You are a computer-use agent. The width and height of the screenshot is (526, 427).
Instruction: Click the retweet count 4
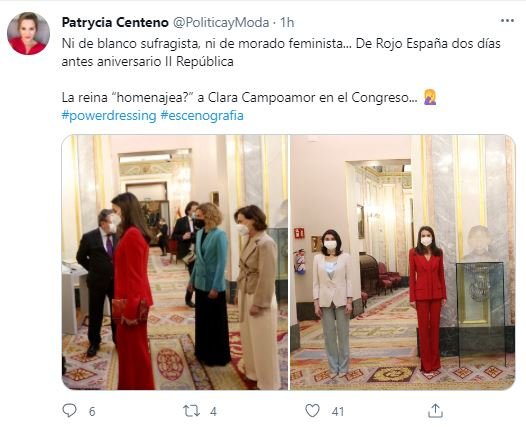click(x=213, y=411)
